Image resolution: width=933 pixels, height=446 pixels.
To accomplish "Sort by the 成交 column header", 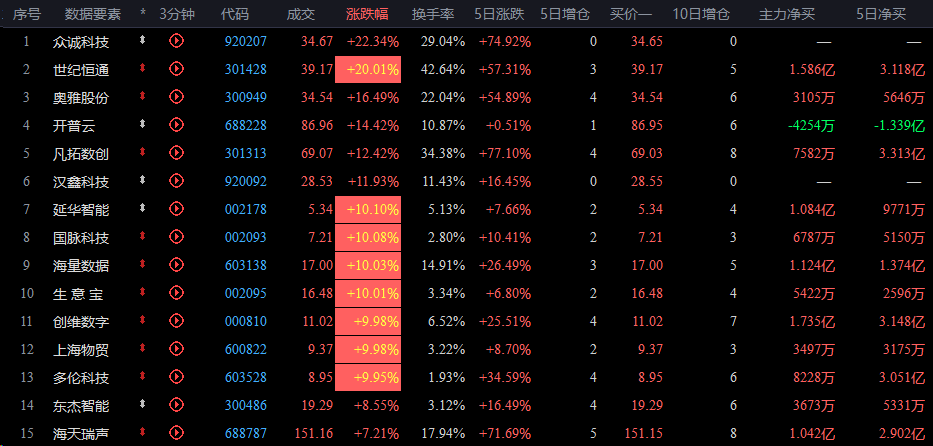I will click(x=300, y=14).
